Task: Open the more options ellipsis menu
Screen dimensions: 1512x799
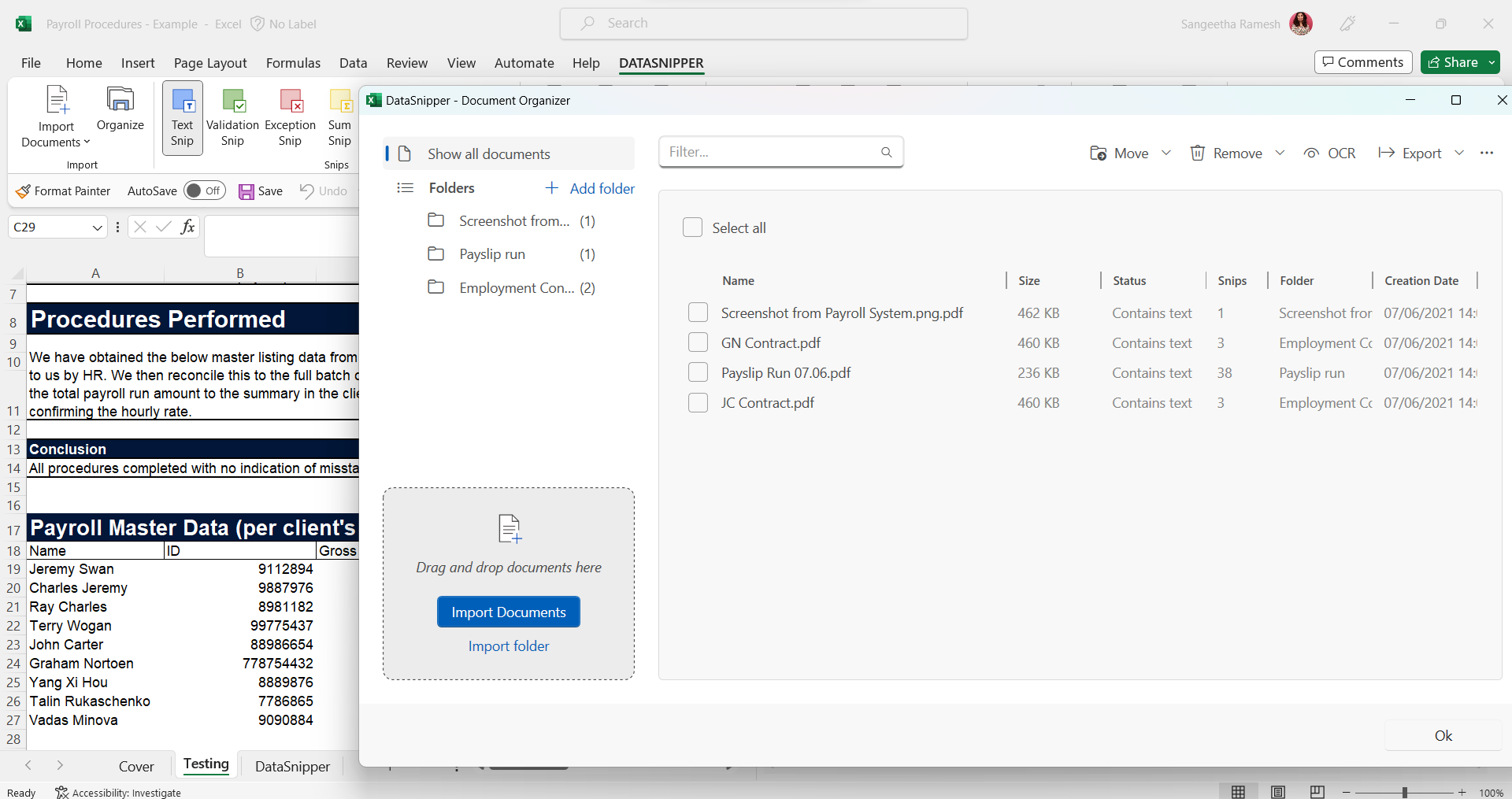Action: coord(1486,154)
